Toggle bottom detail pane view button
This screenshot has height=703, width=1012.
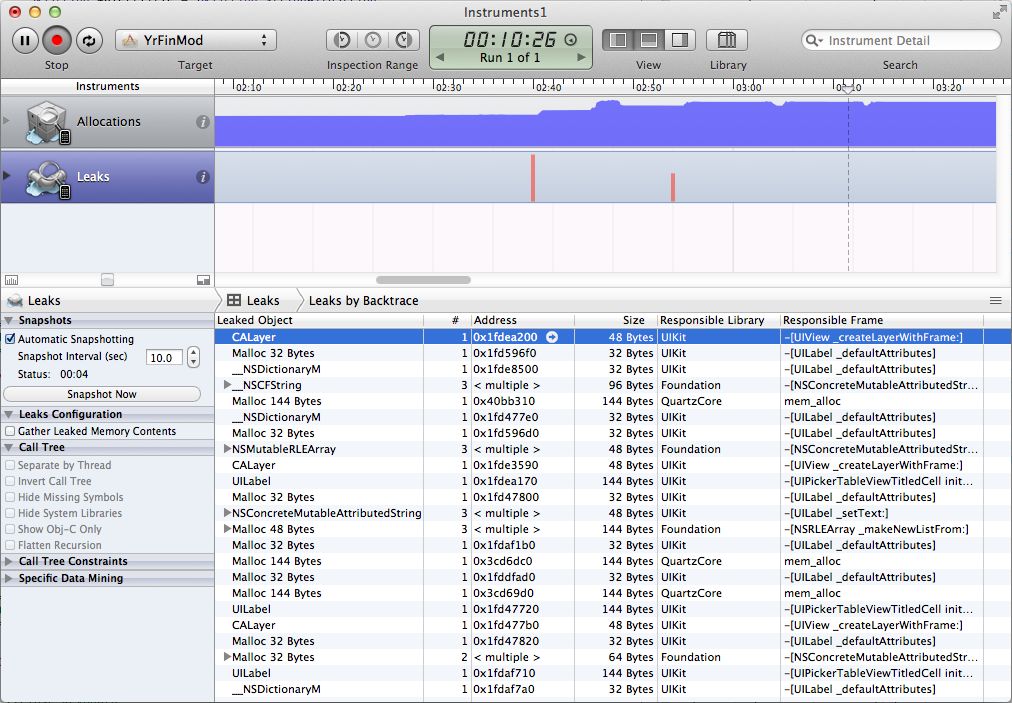click(x=649, y=40)
